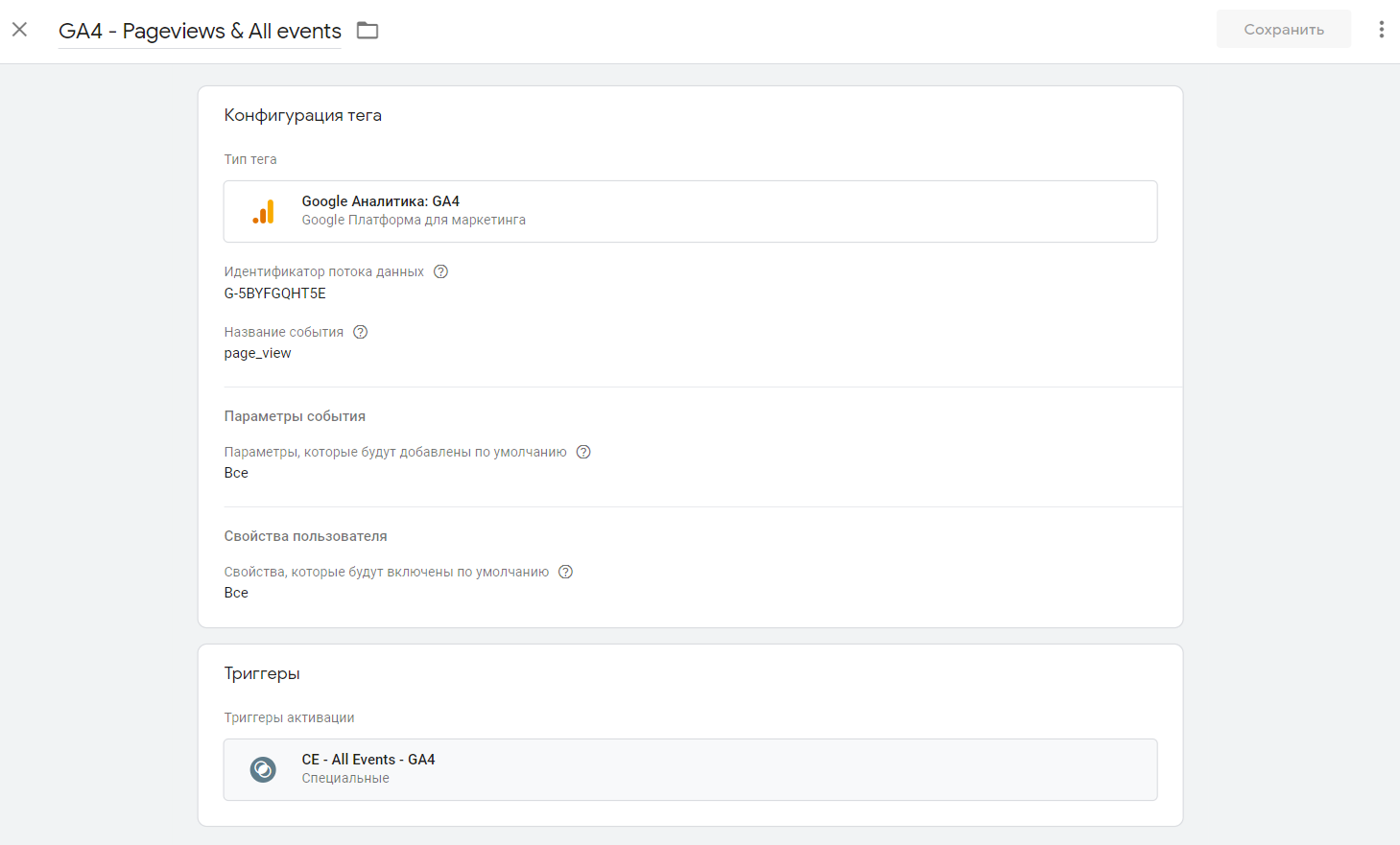
Task: Open help for Название события
Action: coord(360,332)
